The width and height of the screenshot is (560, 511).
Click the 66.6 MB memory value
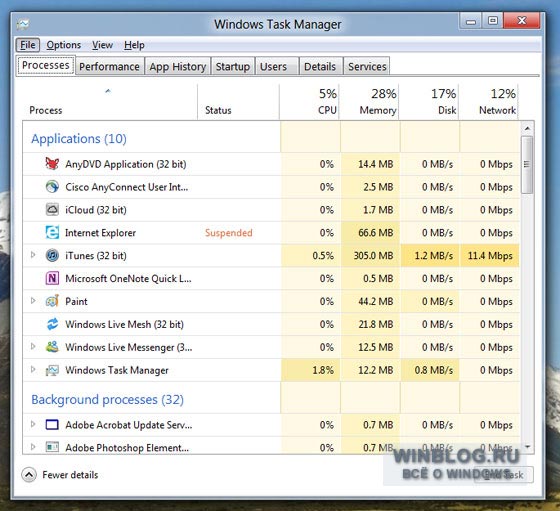375,233
